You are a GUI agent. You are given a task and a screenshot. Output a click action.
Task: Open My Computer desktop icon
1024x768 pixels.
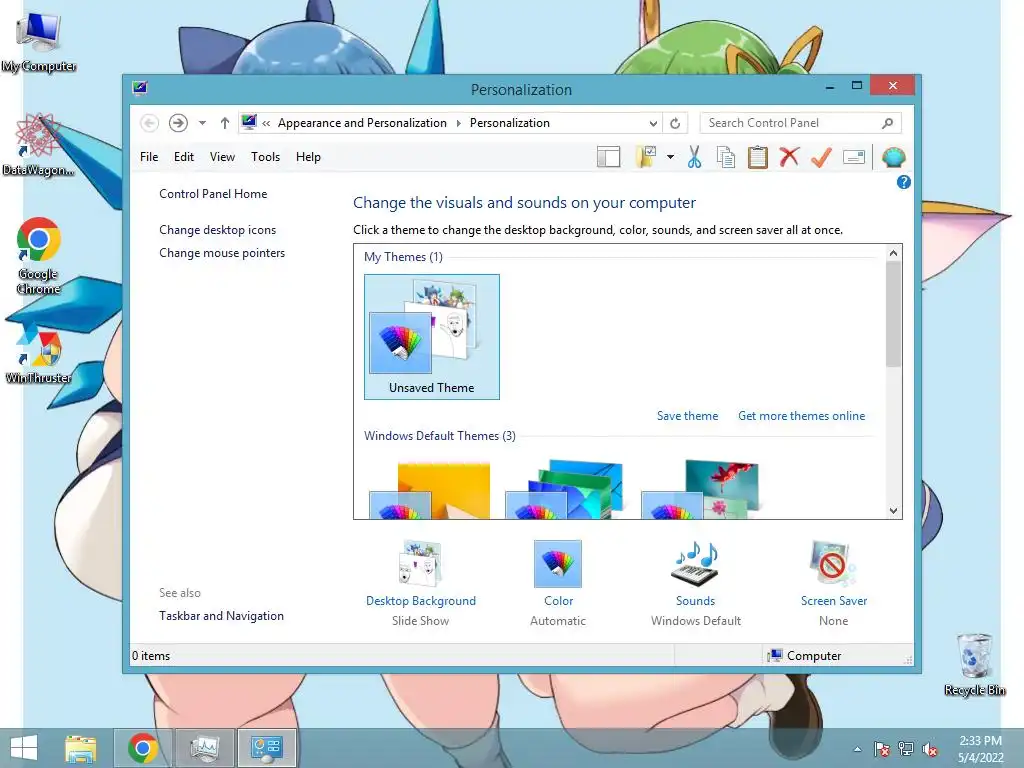coord(39,40)
